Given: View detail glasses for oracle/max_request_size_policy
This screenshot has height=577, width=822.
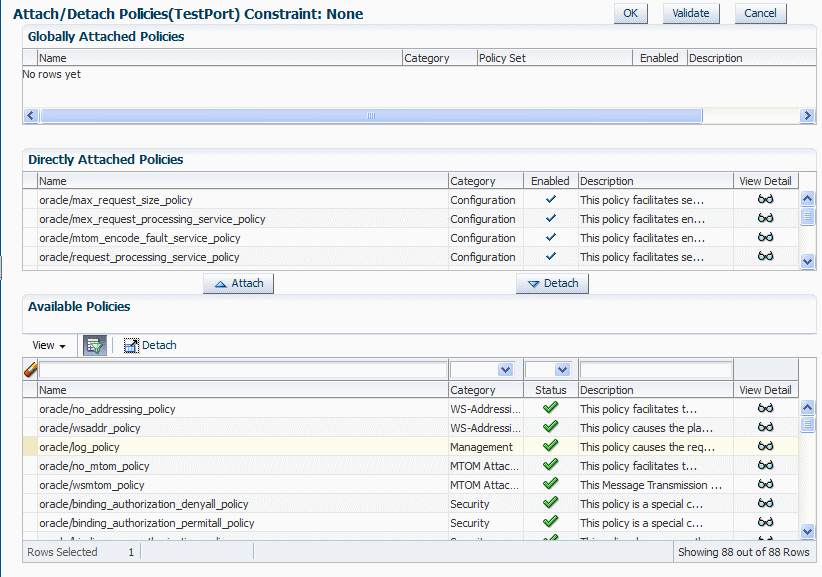Looking at the screenshot, I should click(765, 199).
